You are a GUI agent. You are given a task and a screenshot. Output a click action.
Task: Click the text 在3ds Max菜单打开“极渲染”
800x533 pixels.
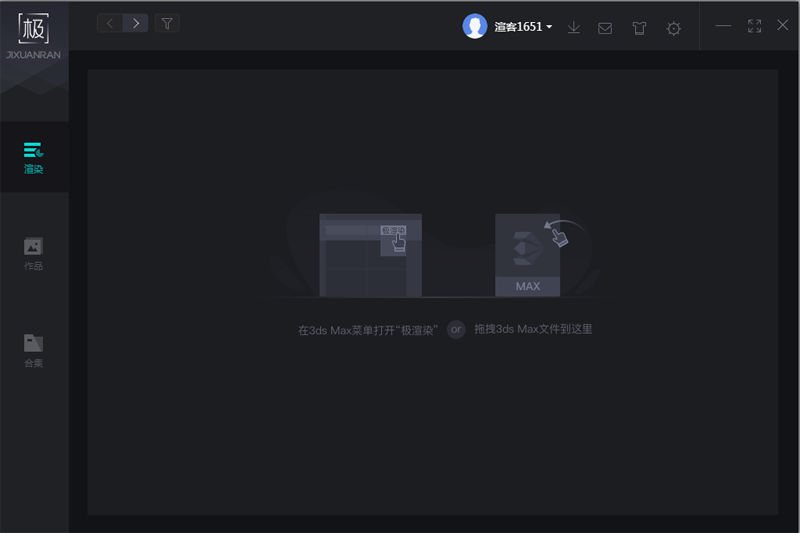[x=368, y=330]
